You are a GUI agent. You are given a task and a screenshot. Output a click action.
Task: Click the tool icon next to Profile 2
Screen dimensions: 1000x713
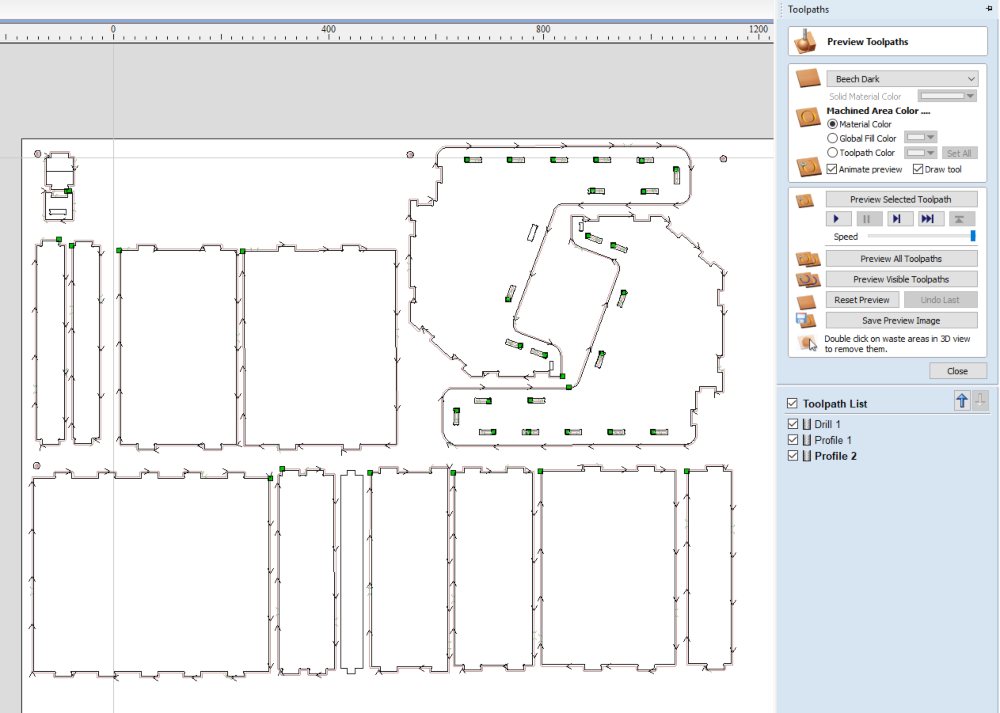coord(807,456)
